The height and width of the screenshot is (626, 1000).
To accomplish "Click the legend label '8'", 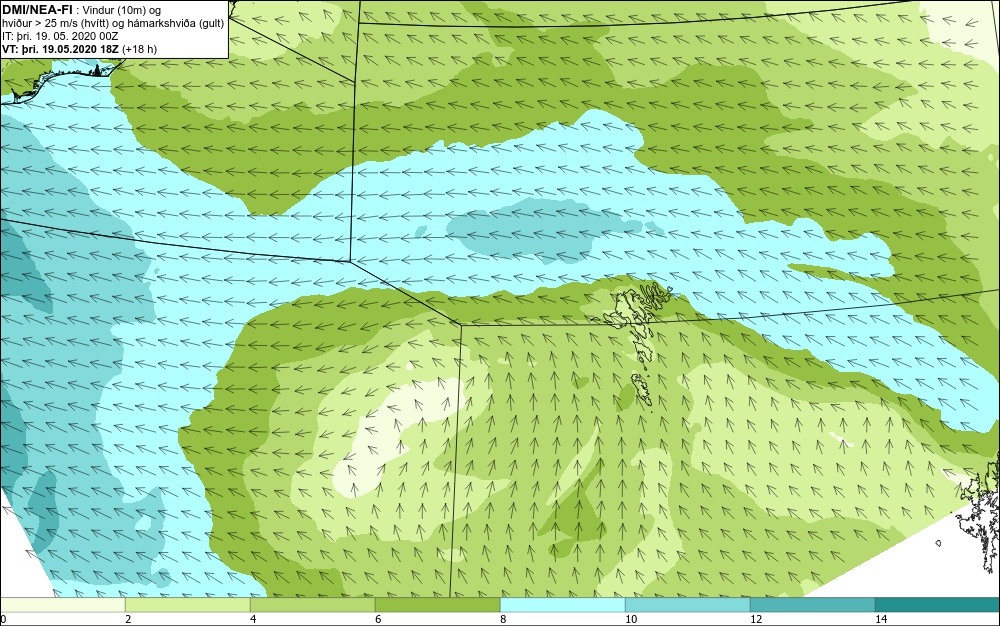I will (503, 619).
